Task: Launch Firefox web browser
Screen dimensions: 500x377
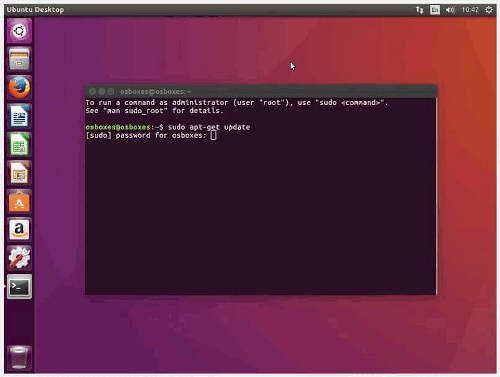Action: click(19, 88)
